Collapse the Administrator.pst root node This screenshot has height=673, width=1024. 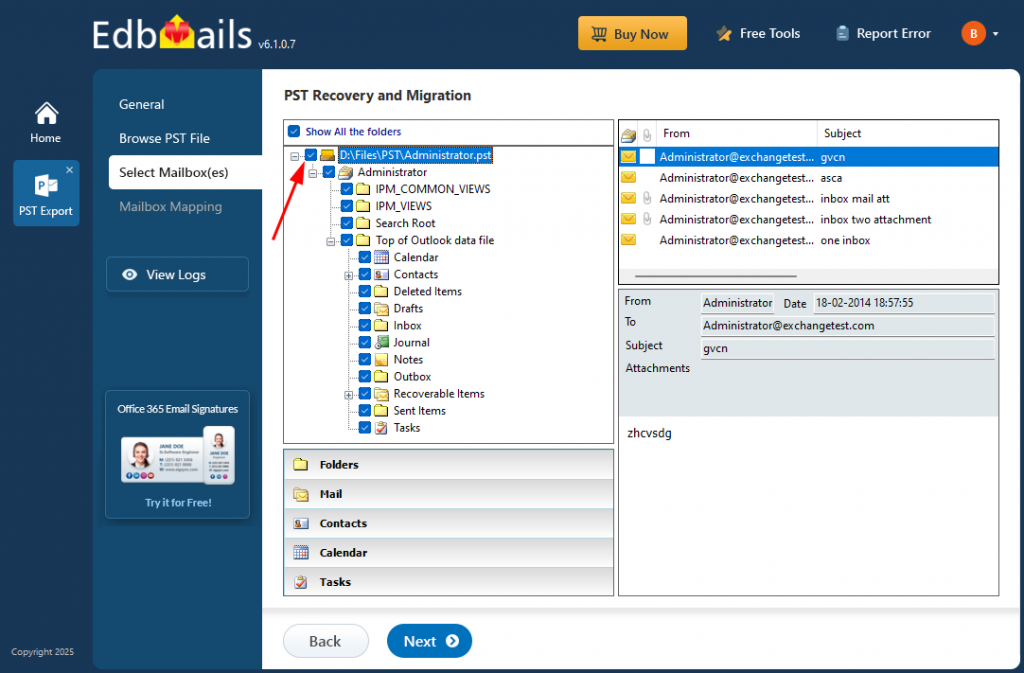pos(295,156)
